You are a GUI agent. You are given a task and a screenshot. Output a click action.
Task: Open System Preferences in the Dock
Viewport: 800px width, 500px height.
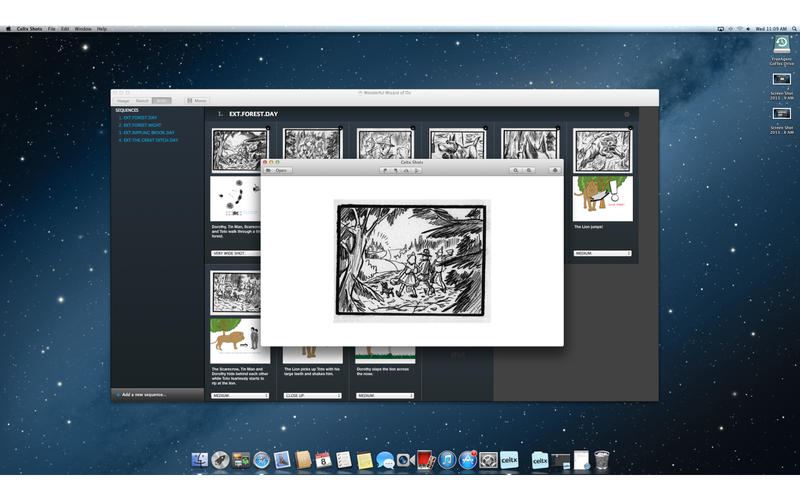pyautogui.click(x=488, y=460)
